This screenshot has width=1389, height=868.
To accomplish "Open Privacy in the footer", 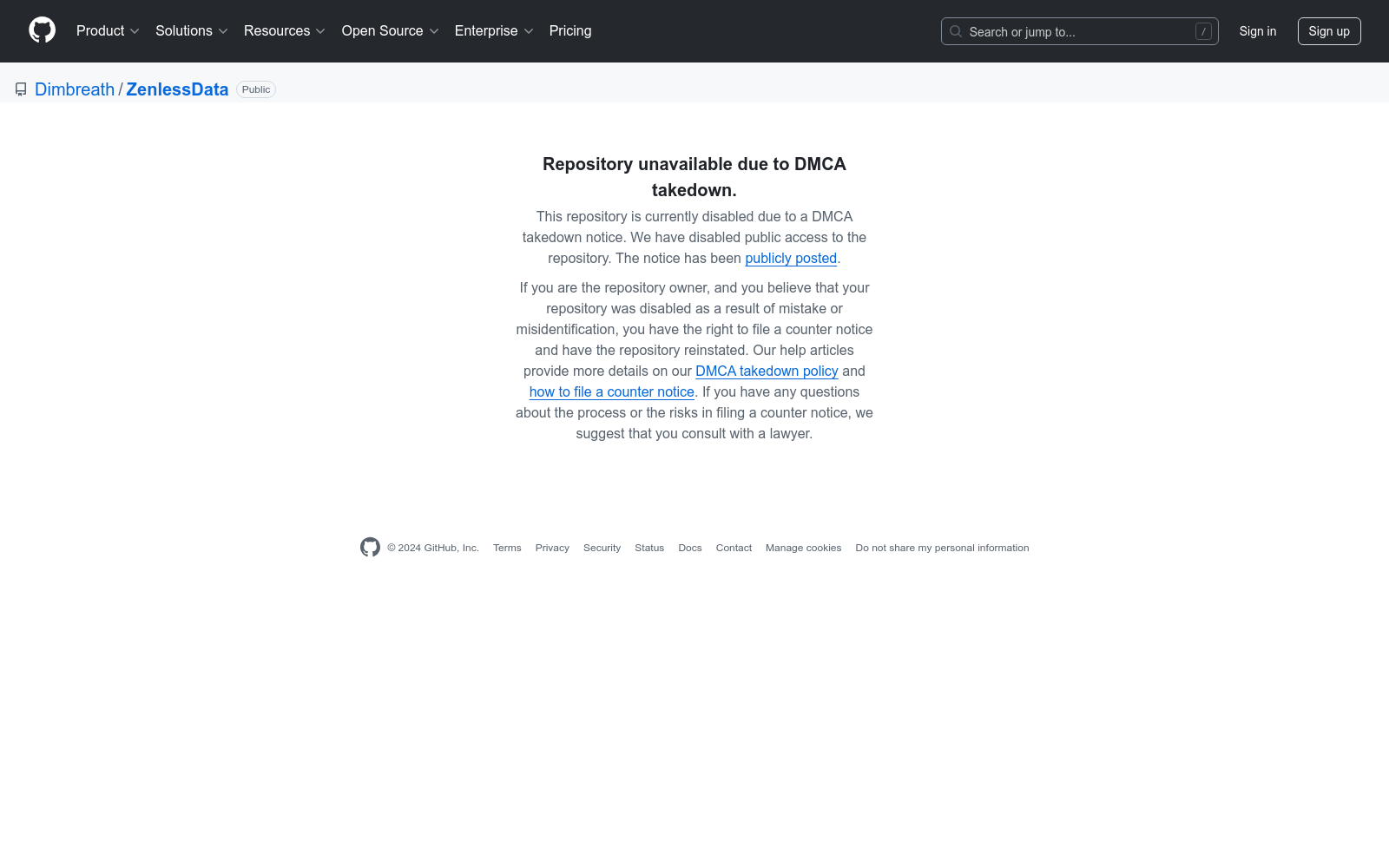I will 552,548.
